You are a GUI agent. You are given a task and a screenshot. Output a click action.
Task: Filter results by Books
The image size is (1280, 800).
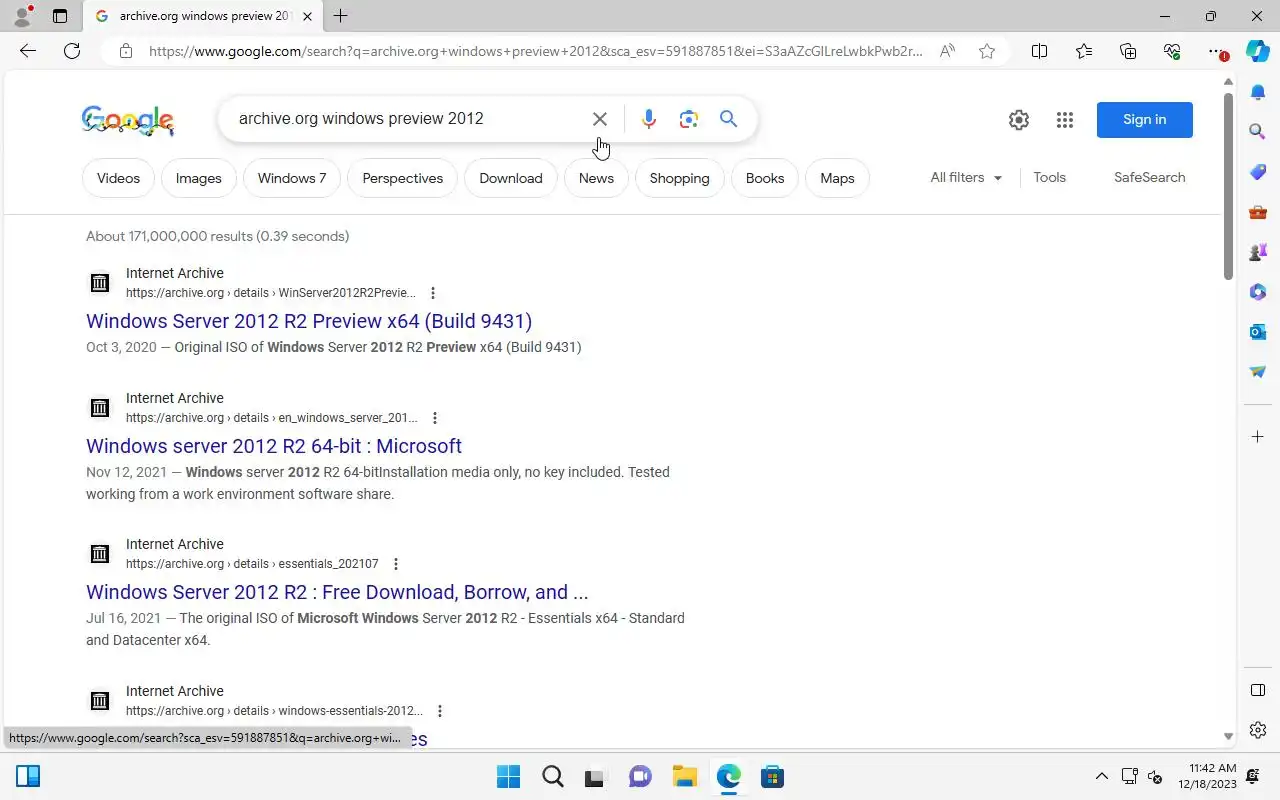(765, 178)
